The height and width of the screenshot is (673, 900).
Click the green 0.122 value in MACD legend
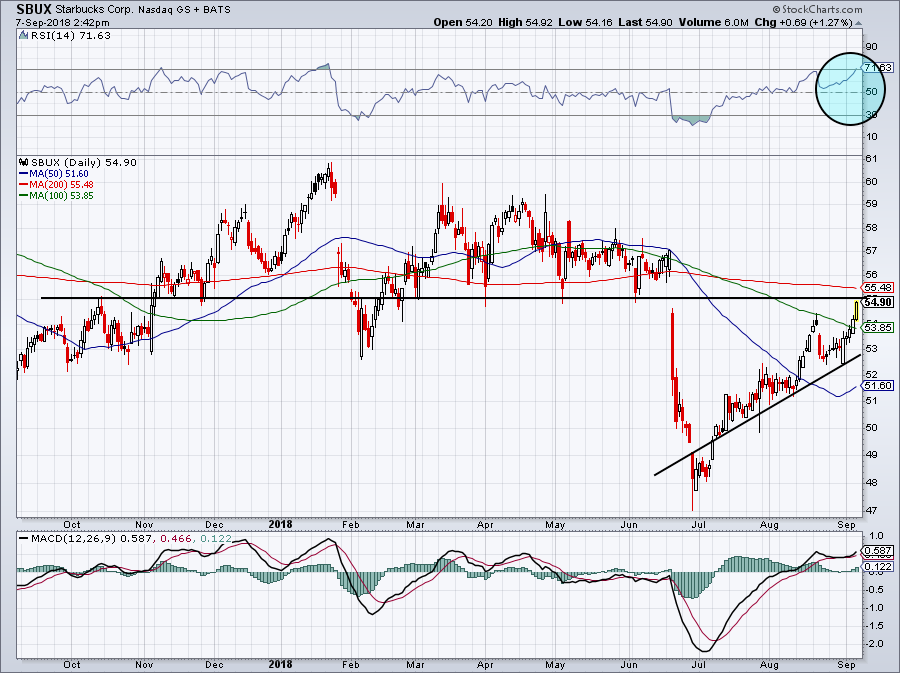click(216, 539)
